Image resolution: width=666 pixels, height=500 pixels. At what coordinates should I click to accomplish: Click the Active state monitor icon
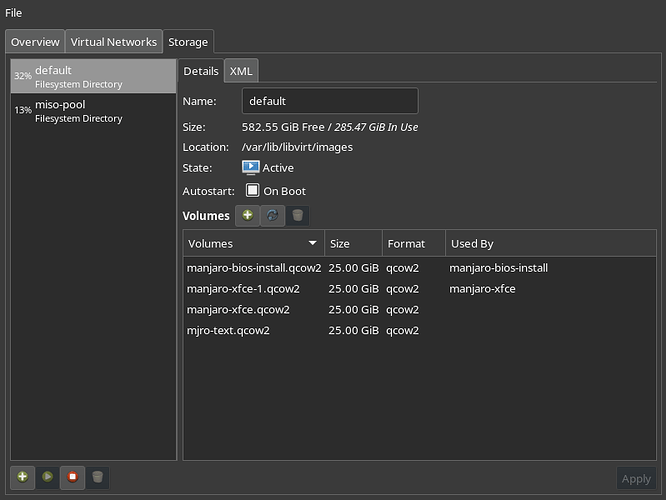(250, 168)
